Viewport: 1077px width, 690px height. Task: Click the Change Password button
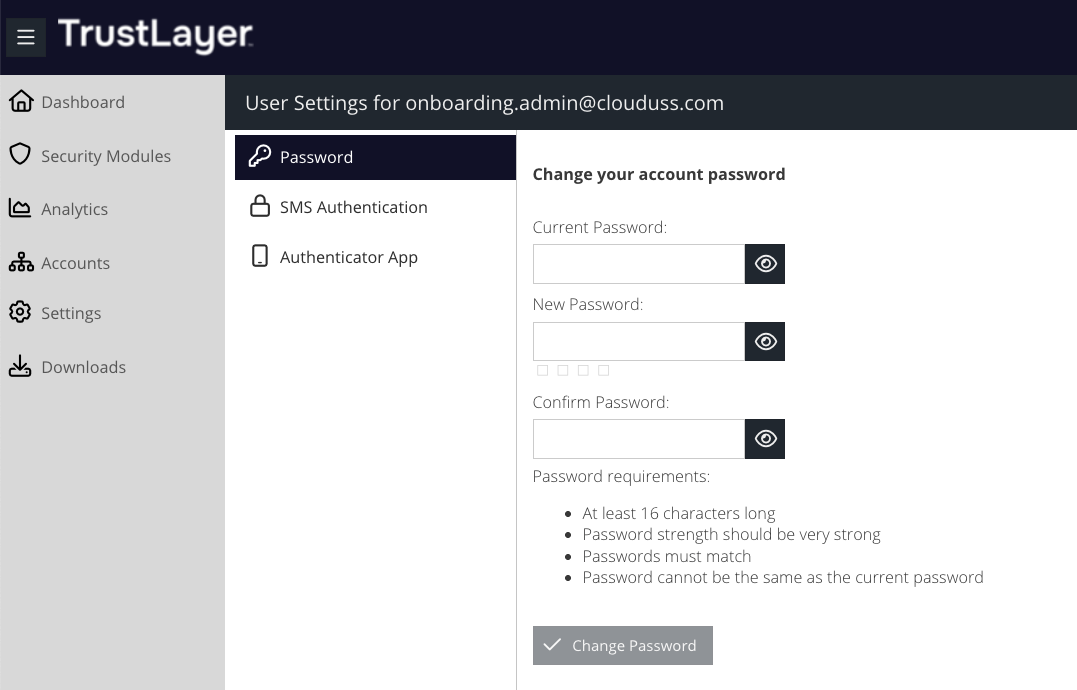622,645
